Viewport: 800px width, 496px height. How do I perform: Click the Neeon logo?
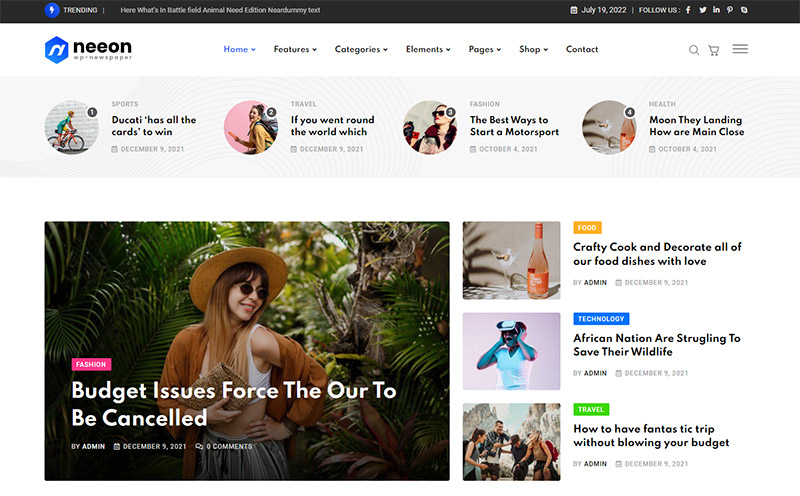tap(88, 49)
